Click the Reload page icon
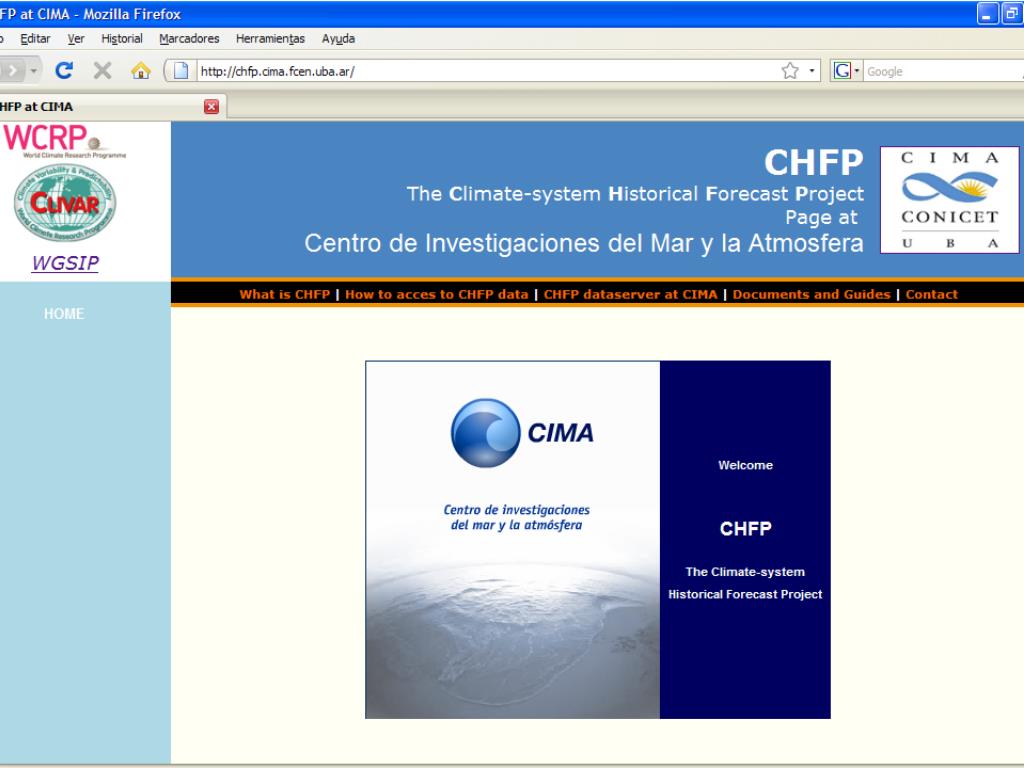The height and width of the screenshot is (768, 1024). click(x=64, y=70)
